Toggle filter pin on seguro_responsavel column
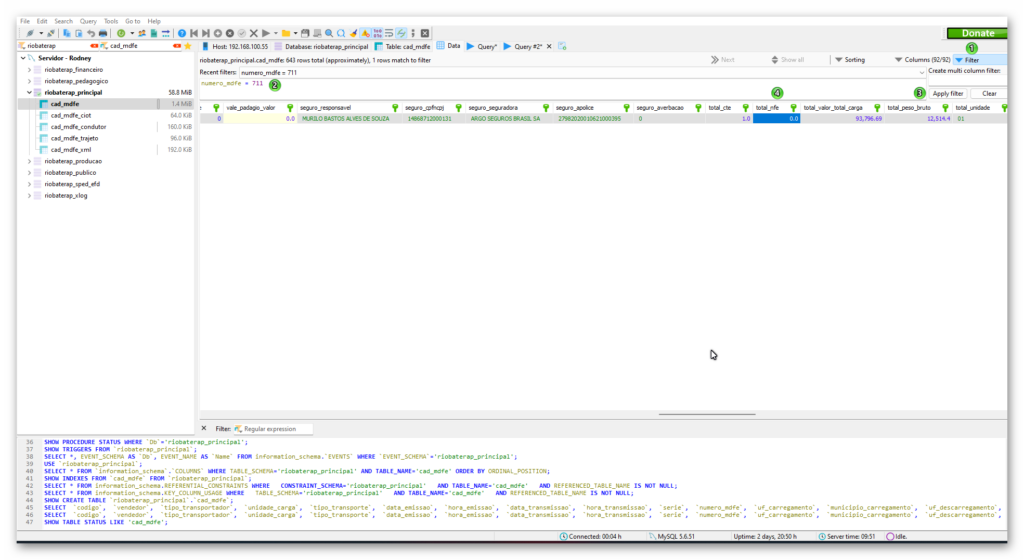The height and width of the screenshot is (560, 1024). (395, 108)
